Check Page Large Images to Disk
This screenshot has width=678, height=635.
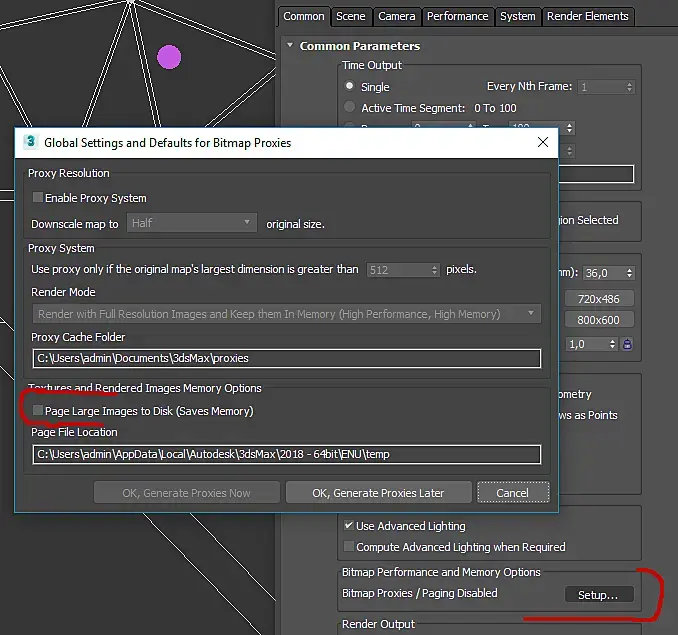38,410
